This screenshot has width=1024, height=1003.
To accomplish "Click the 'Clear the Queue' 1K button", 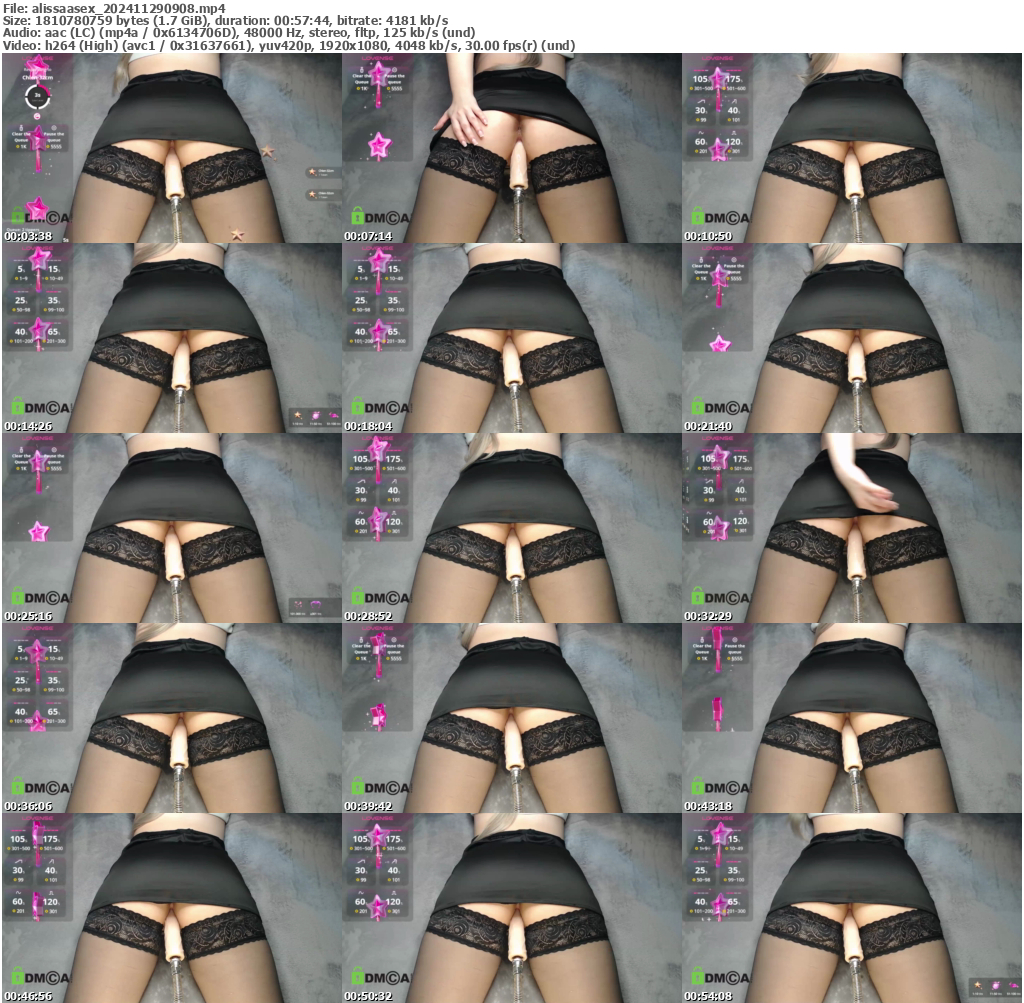I will click(22, 146).
